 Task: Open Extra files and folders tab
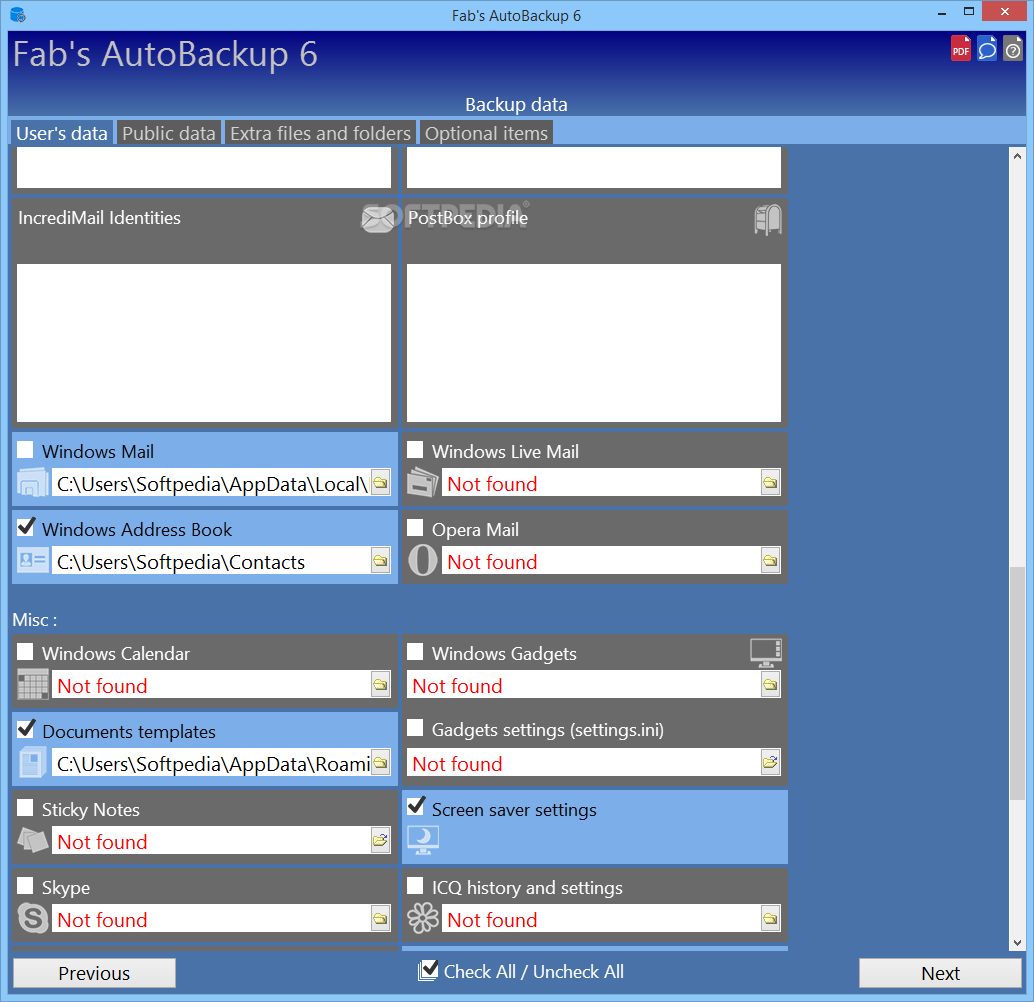pyautogui.click(x=320, y=133)
